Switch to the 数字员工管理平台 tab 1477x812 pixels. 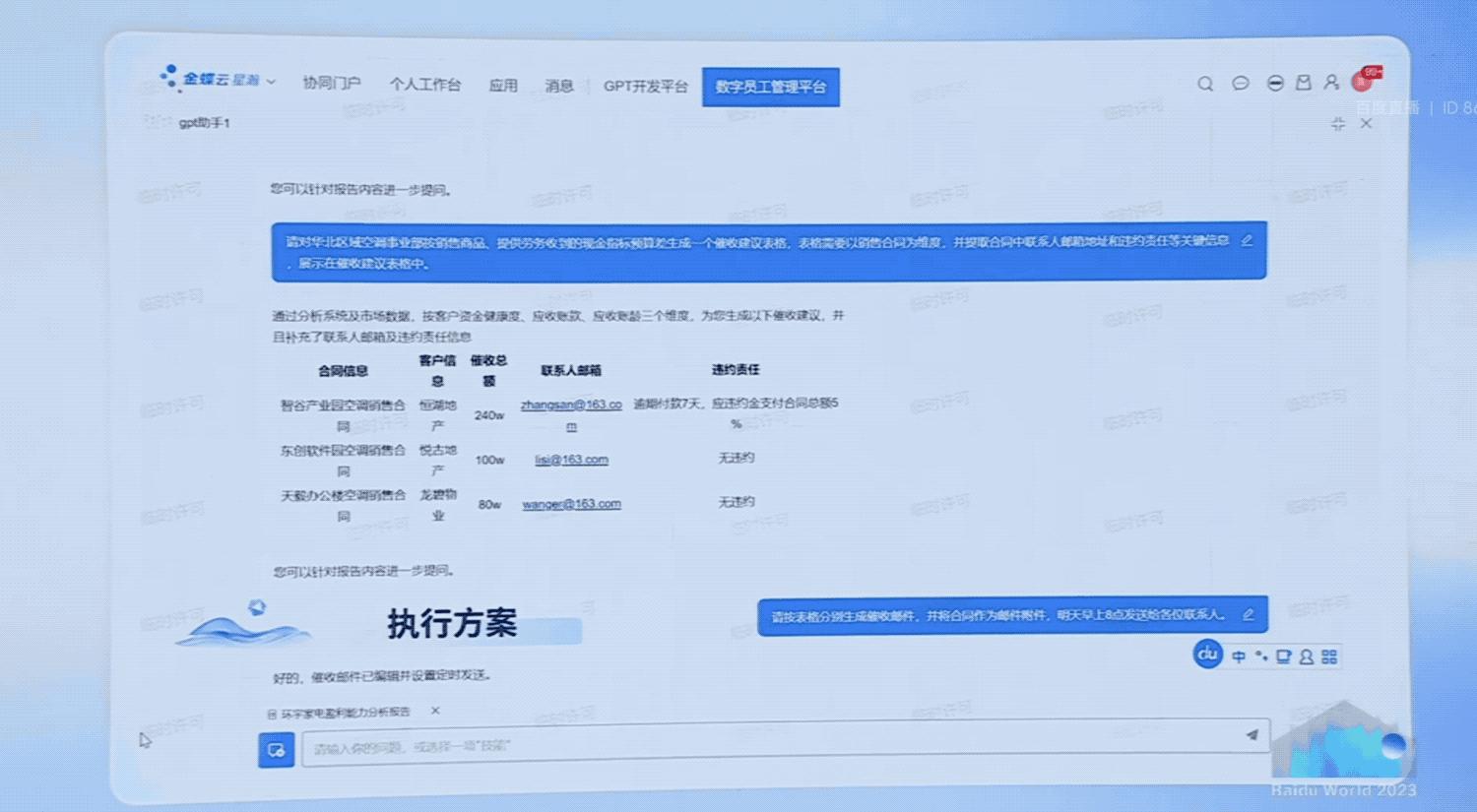coord(771,87)
